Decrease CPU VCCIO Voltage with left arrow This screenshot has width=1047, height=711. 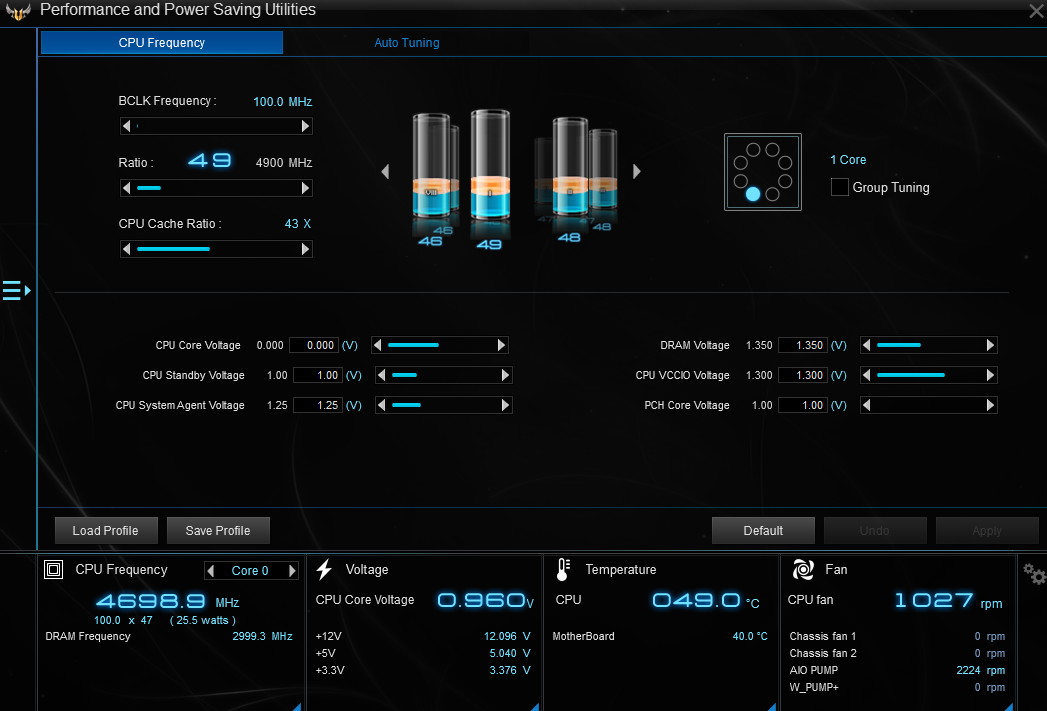(866, 375)
